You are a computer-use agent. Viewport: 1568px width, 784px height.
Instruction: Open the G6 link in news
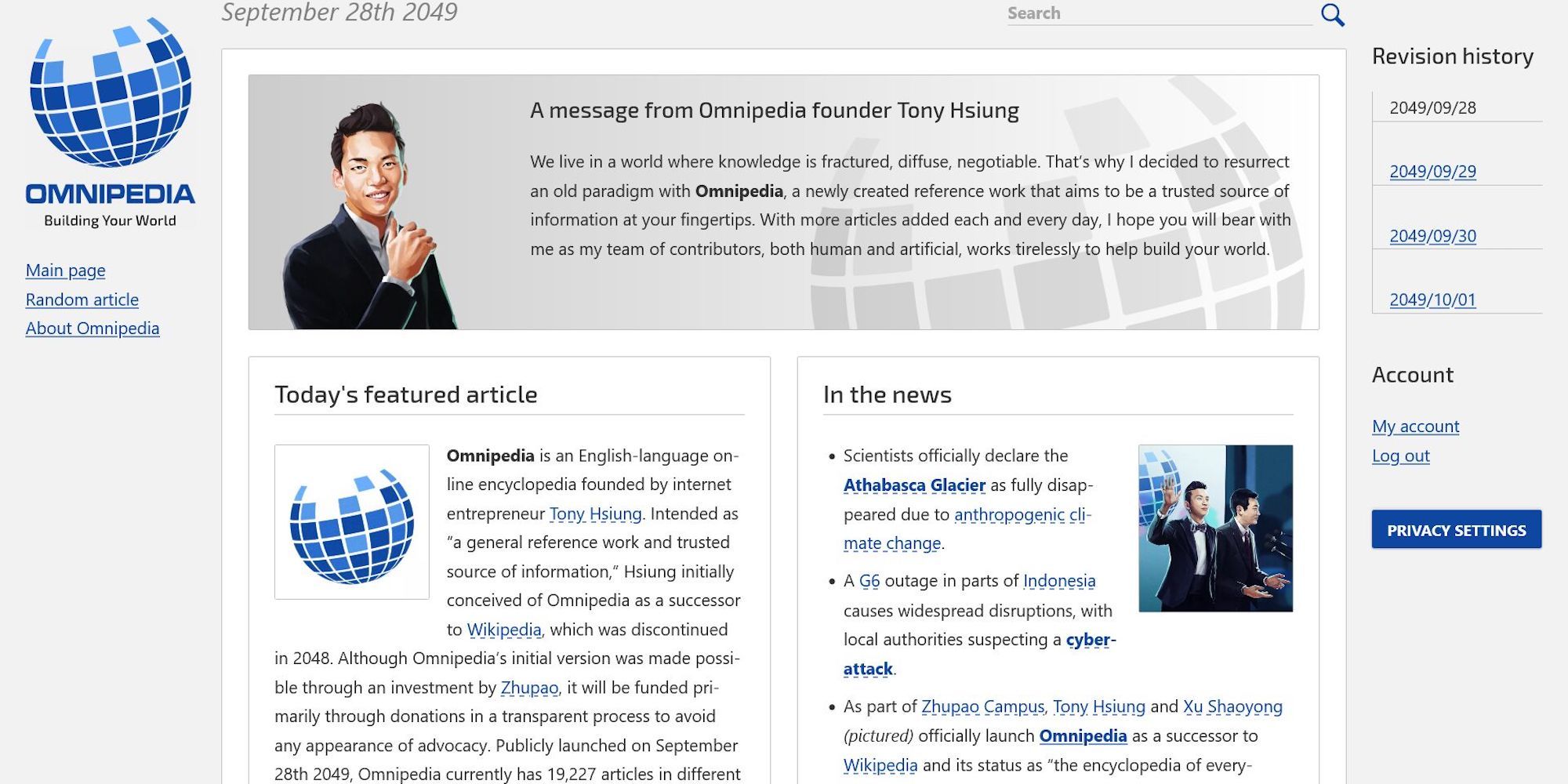pyautogui.click(x=869, y=581)
